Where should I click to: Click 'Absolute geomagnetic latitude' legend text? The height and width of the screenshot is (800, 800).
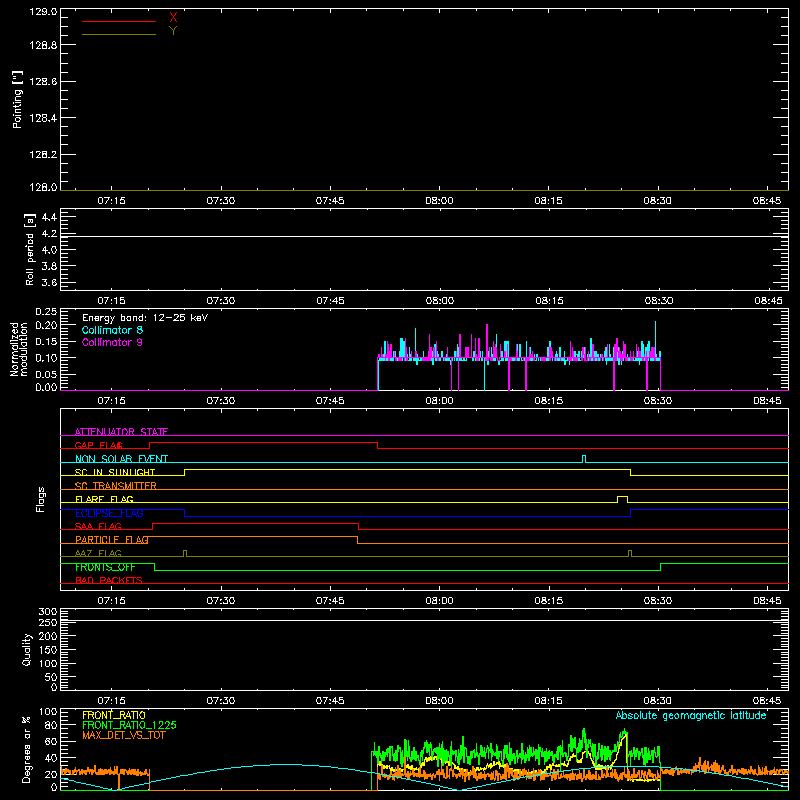pyautogui.click(x=691, y=716)
